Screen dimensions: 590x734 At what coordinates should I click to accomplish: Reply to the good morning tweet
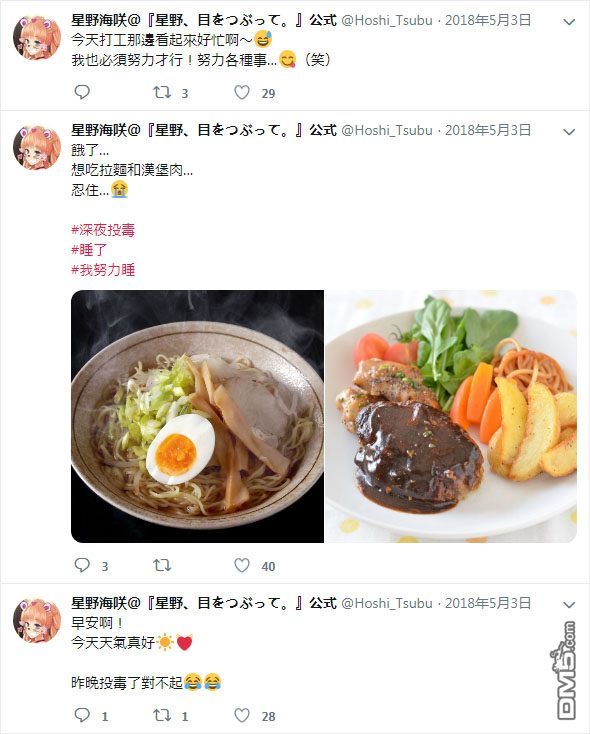click(x=82, y=715)
